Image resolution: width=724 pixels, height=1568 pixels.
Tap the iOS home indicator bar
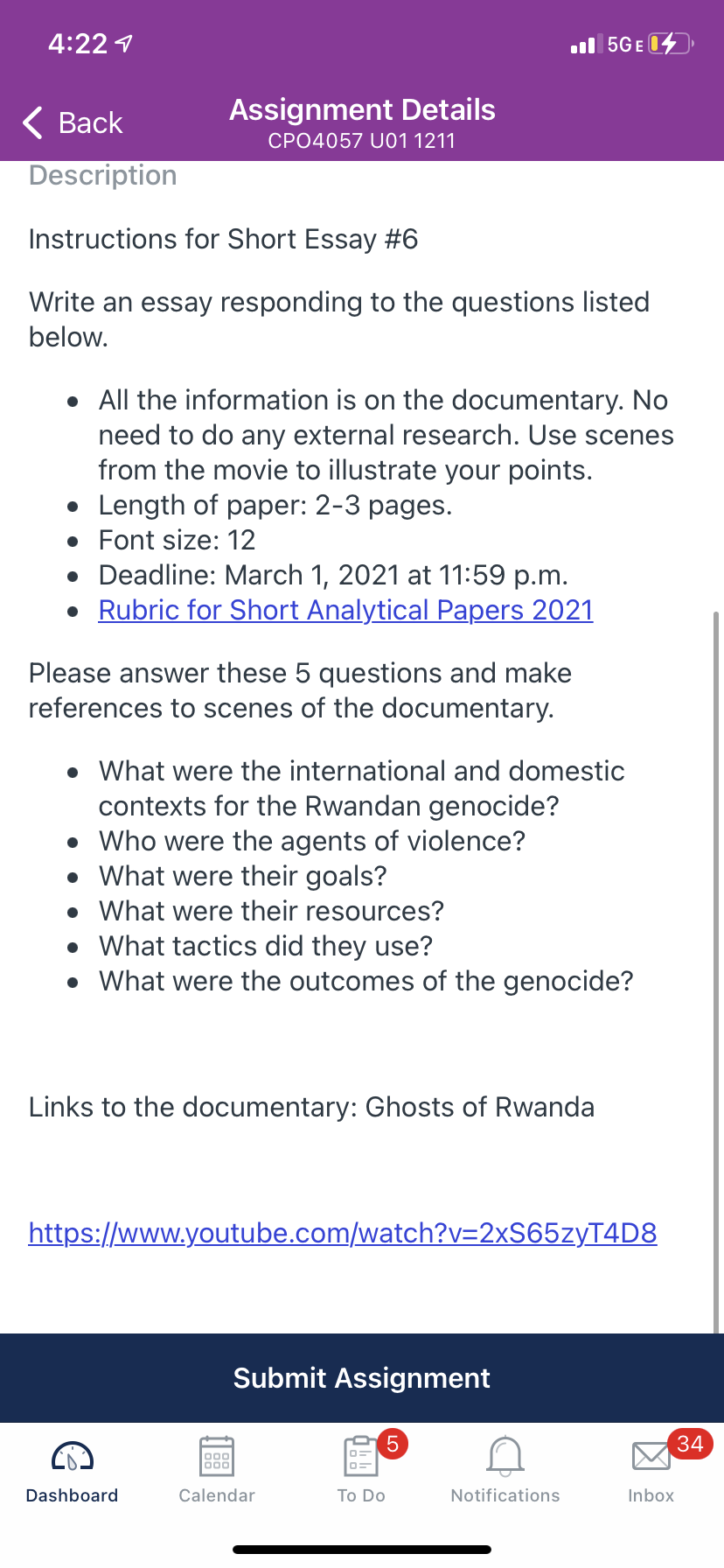pyautogui.click(x=362, y=1550)
